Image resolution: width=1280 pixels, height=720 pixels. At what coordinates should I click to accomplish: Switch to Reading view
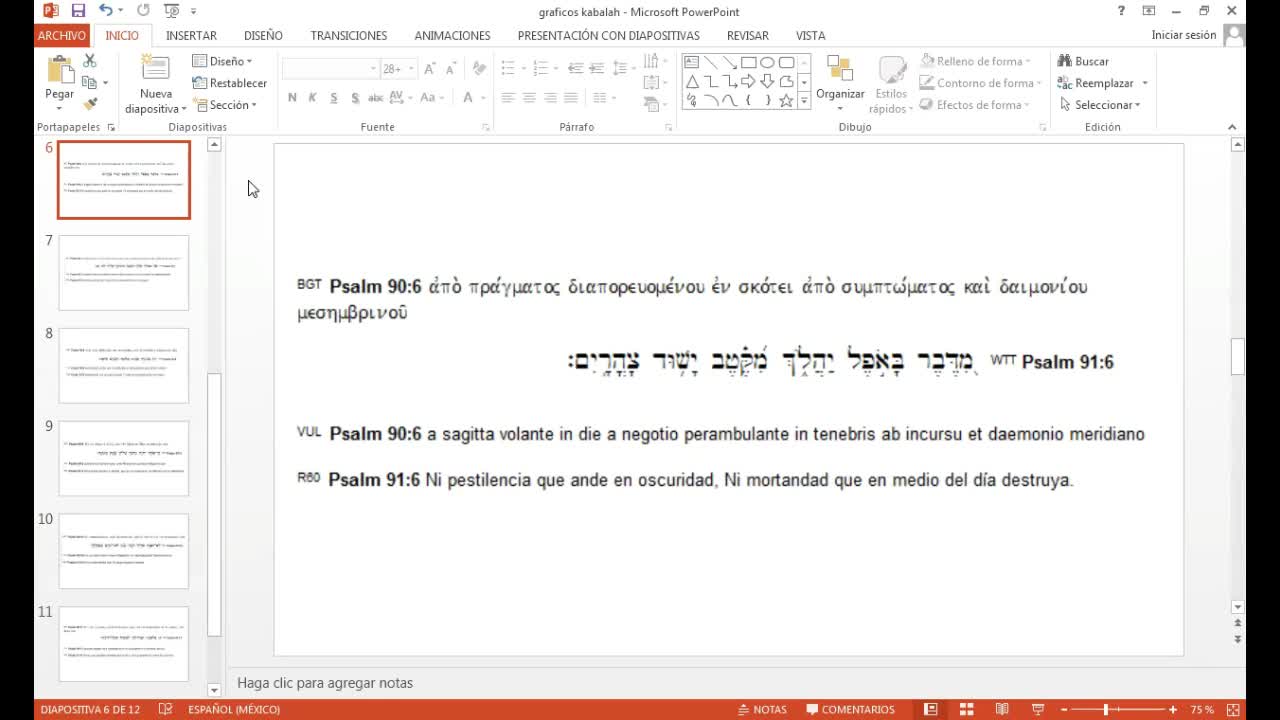pyautogui.click(x=1002, y=709)
